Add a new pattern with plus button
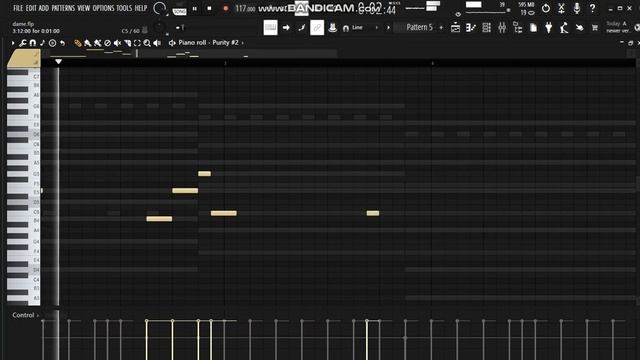The image size is (640, 360). (441, 28)
